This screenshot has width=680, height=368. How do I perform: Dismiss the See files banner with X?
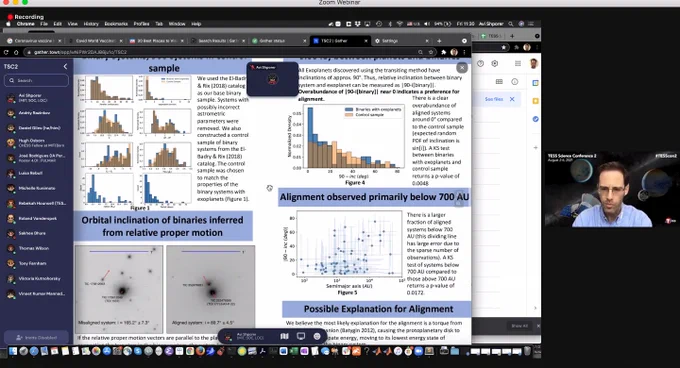512,99
